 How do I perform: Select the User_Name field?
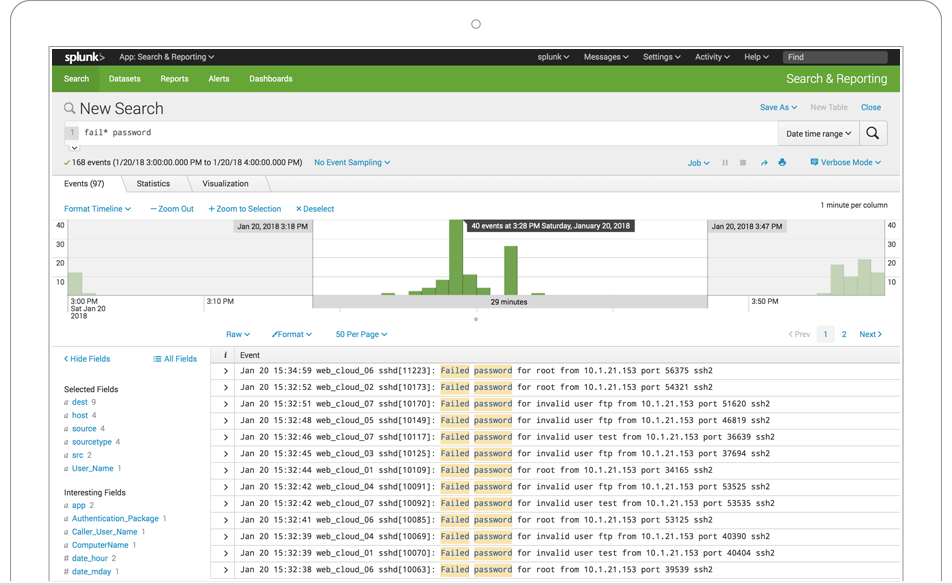point(93,468)
